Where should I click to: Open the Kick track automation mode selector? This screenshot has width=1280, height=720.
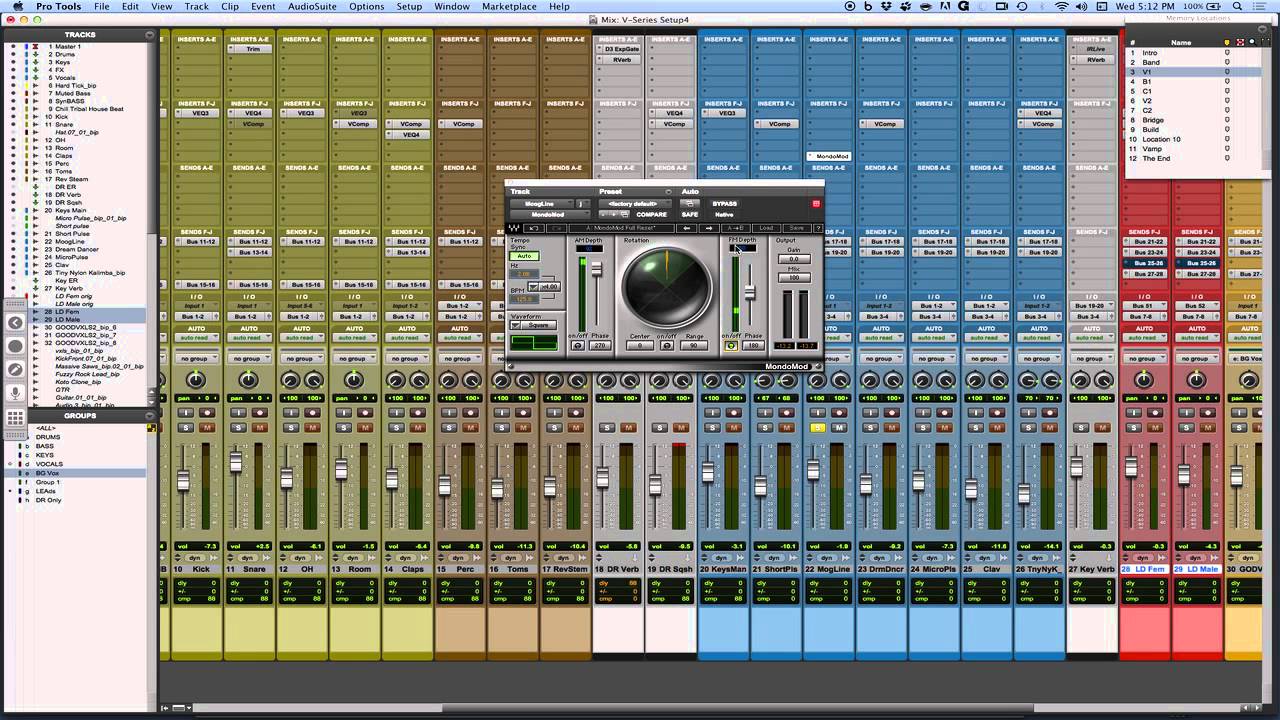pos(196,338)
